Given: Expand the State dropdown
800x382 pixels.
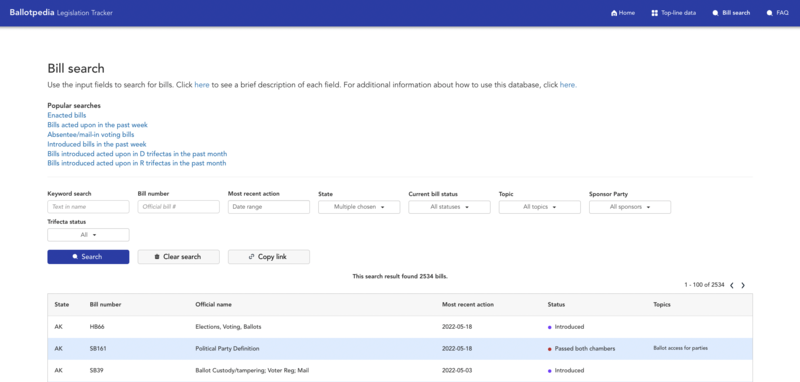Looking at the screenshot, I should 359,207.
